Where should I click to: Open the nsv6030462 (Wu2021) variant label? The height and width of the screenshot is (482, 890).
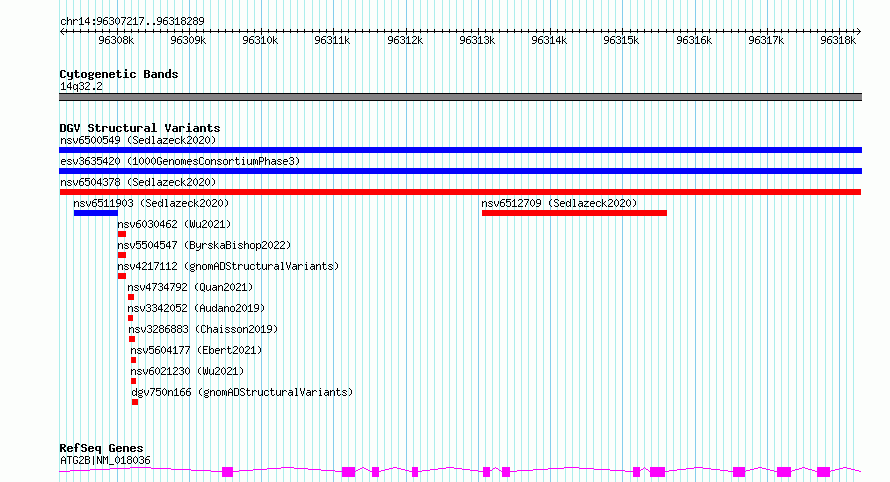coord(174,224)
